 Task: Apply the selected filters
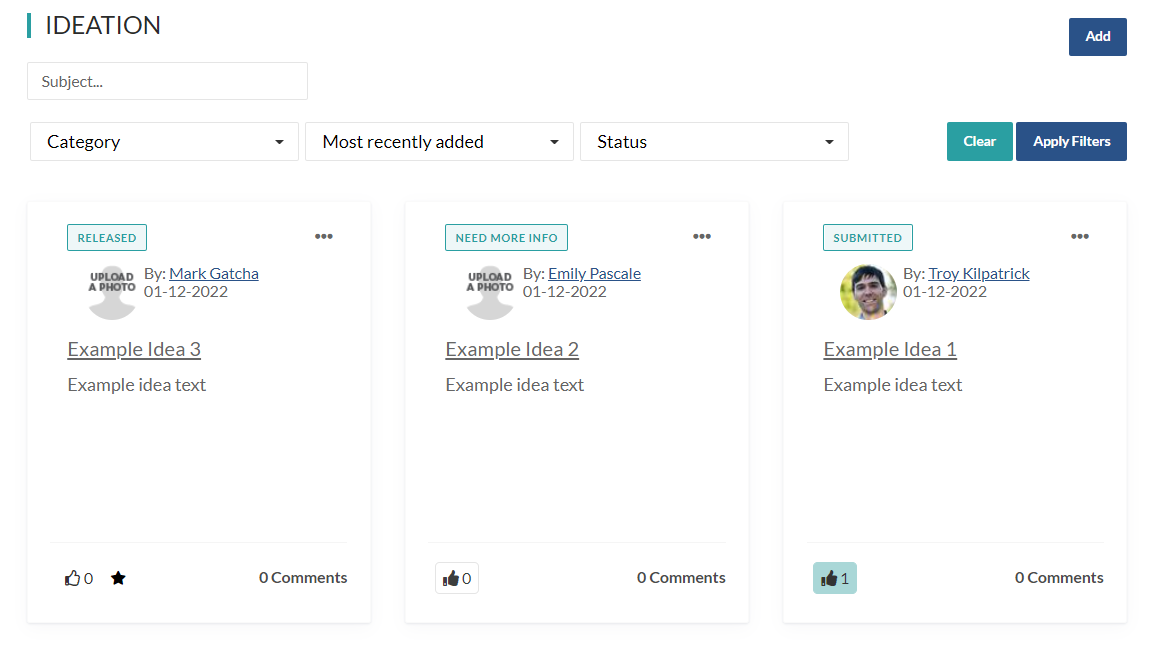coord(1071,141)
